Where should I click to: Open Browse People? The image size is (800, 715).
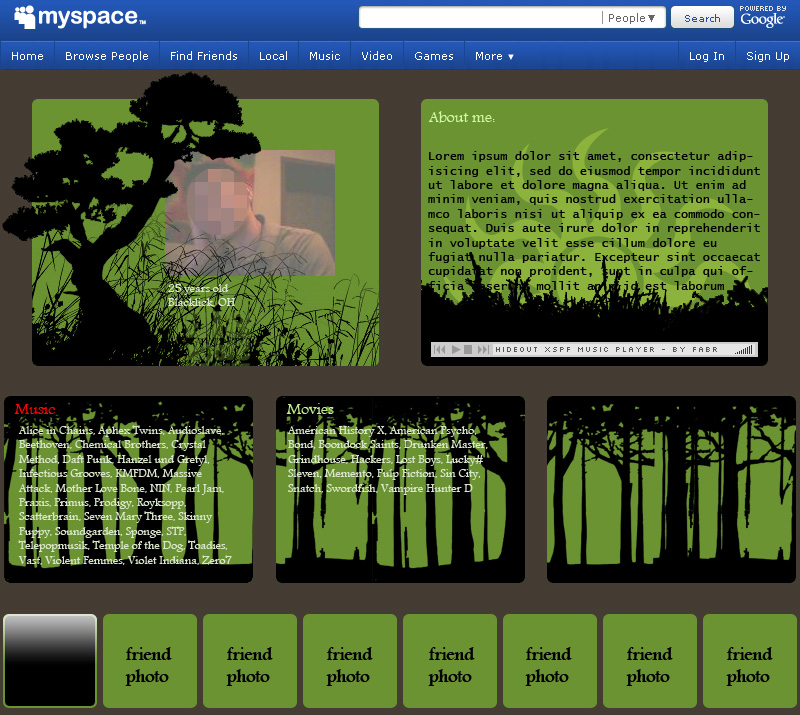pos(107,56)
